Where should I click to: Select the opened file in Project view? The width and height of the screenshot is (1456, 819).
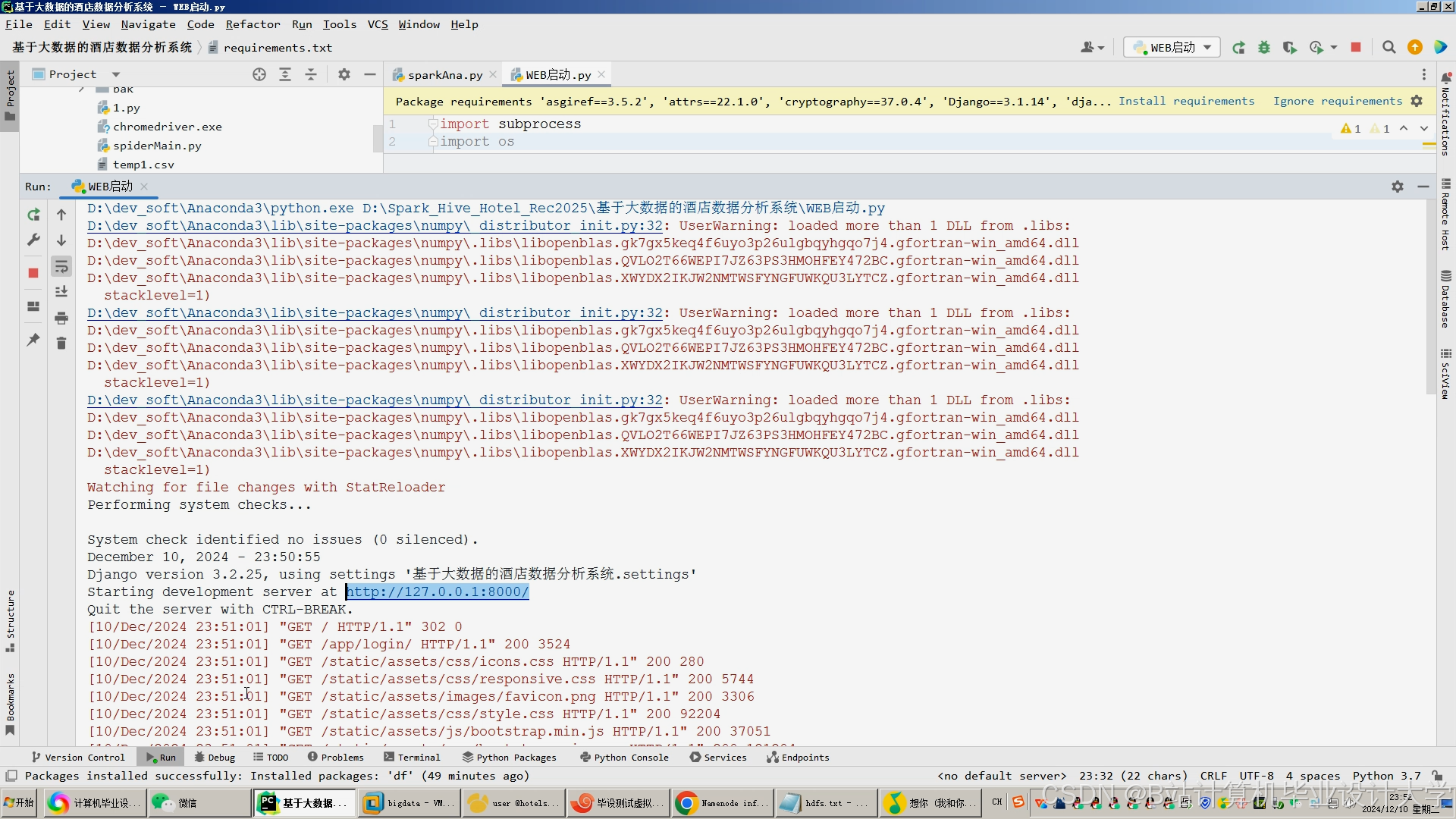coord(259,74)
